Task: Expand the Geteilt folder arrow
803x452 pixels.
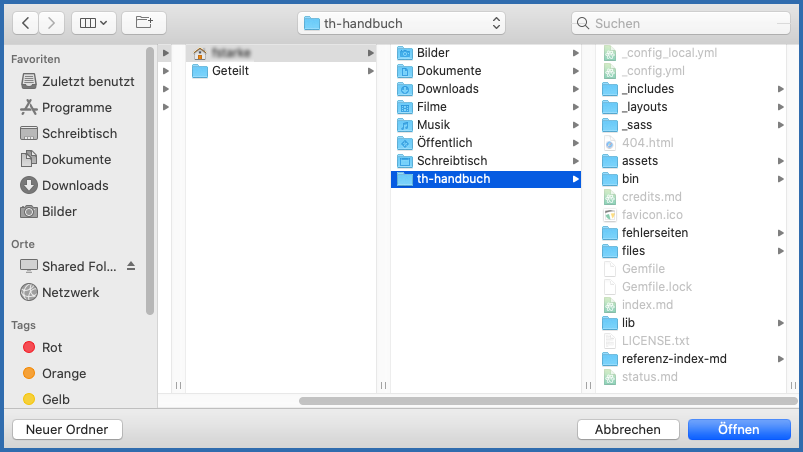Action: 370,71
